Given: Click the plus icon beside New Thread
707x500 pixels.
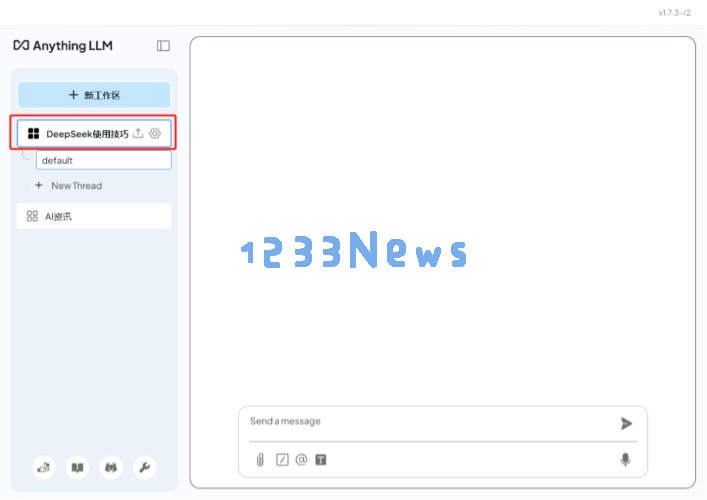Looking at the screenshot, I should (x=39, y=185).
